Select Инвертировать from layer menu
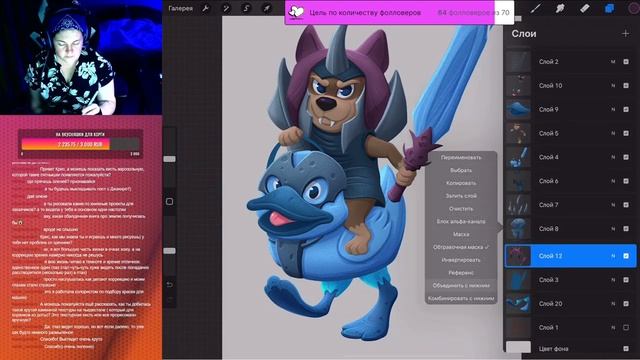Screen dimensions: 640x360 pyautogui.click(x=461, y=260)
